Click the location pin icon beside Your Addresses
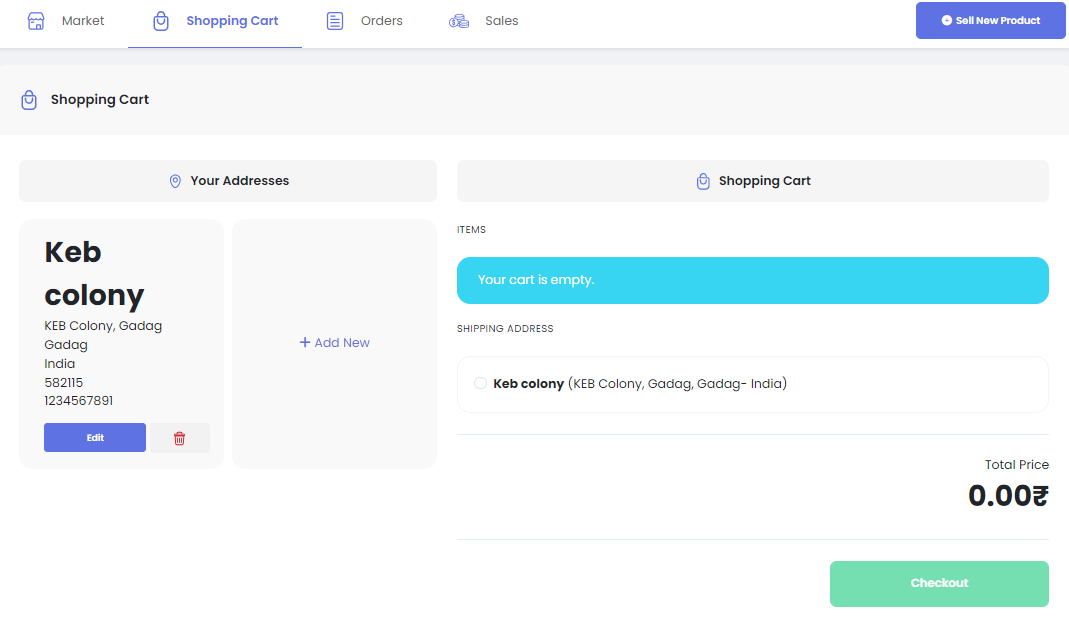This screenshot has height=627, width=1069. [175, 181]
